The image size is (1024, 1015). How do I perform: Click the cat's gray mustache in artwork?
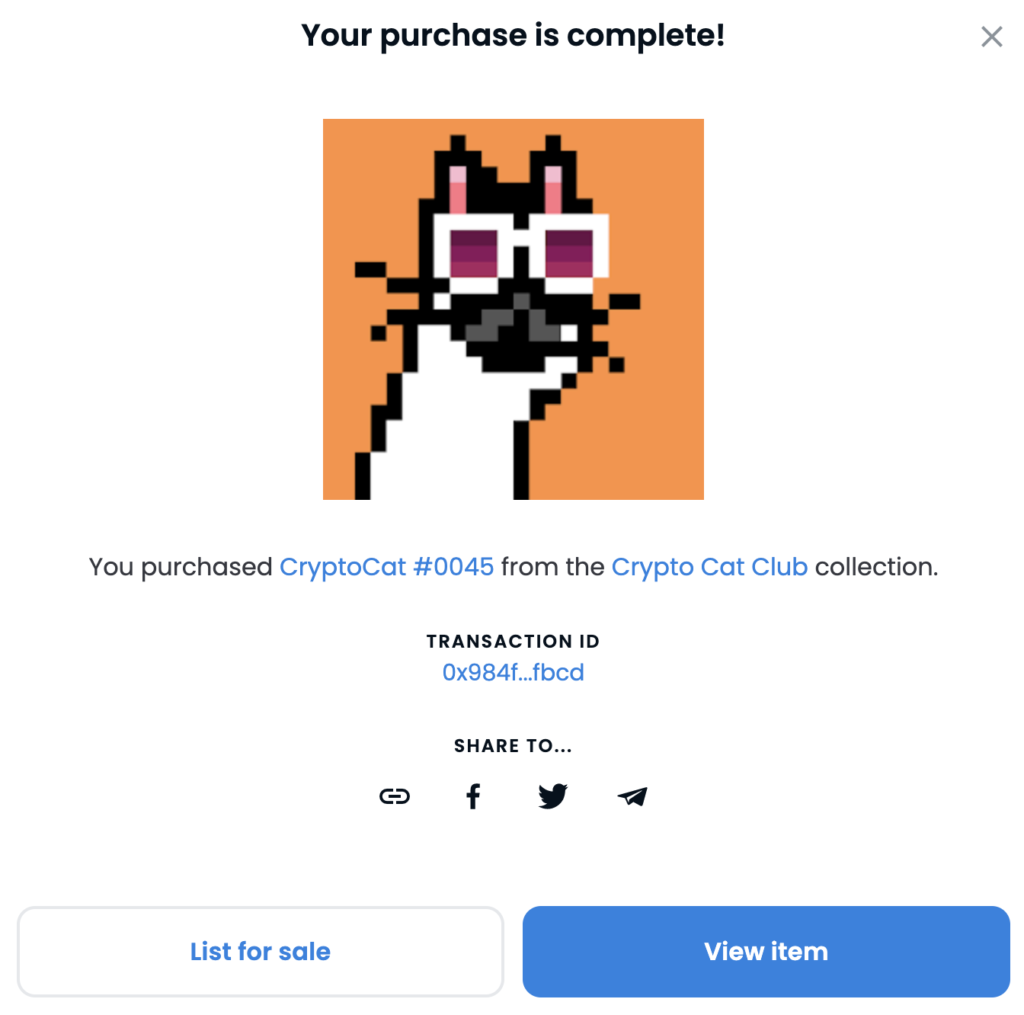pos(513,322)
